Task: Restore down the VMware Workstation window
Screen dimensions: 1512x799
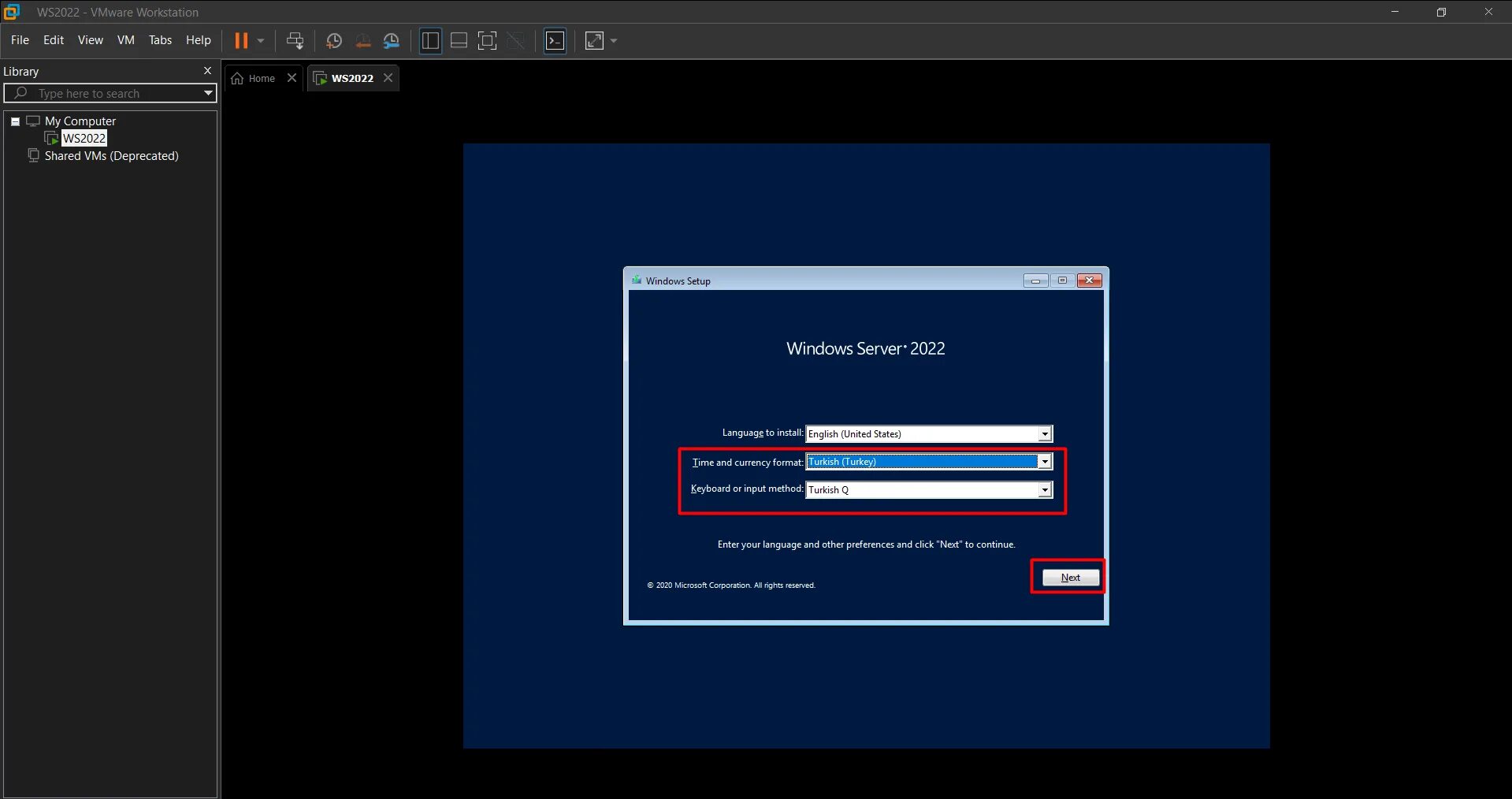Action: point(1441,12)
